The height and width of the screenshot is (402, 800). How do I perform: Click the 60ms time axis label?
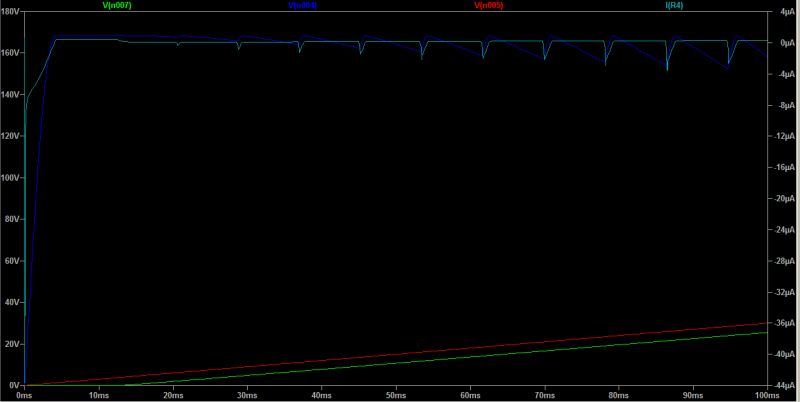point(470,395)
